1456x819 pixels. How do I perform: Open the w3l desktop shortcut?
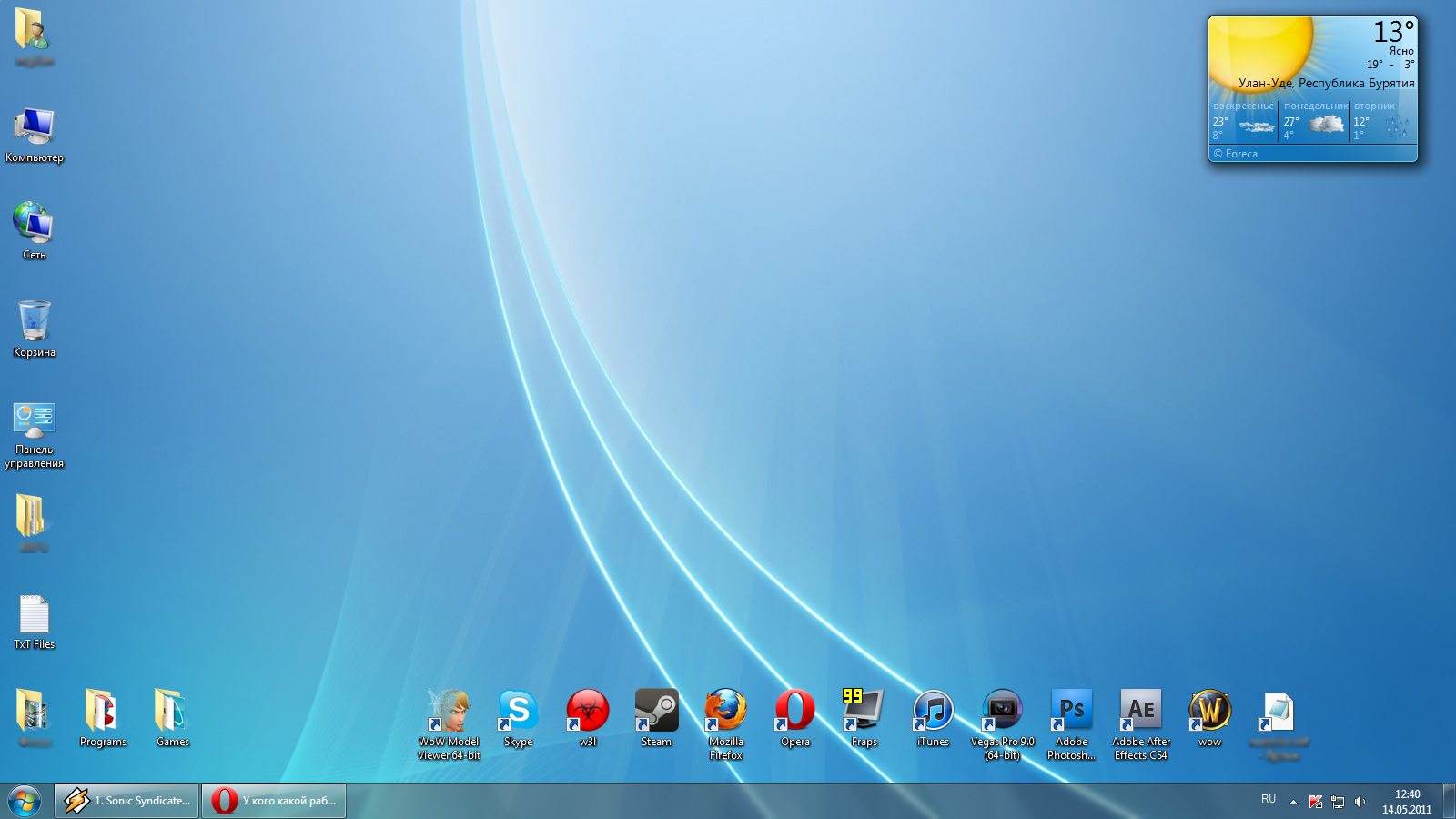tap(588, 712)
